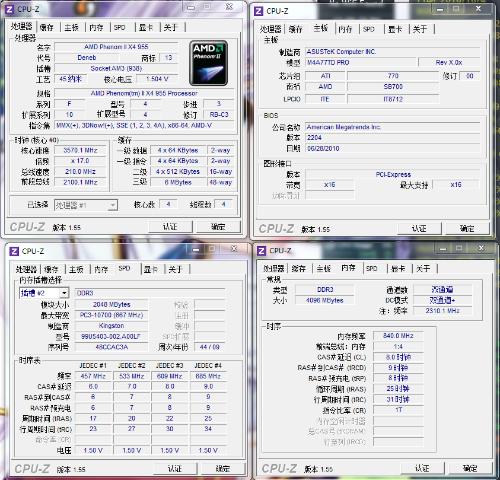Open 缓存 tab in the SPD window

[51, 269]
